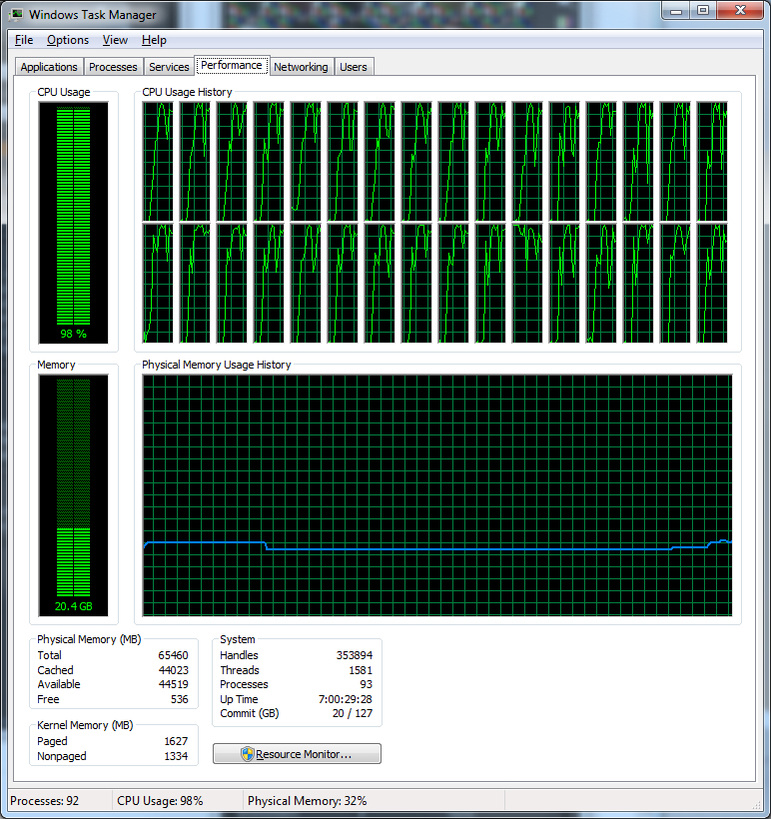Click the Memory 20.4 GB gauge
Viewport: 771px width, 819px height.
click(73, 495)
